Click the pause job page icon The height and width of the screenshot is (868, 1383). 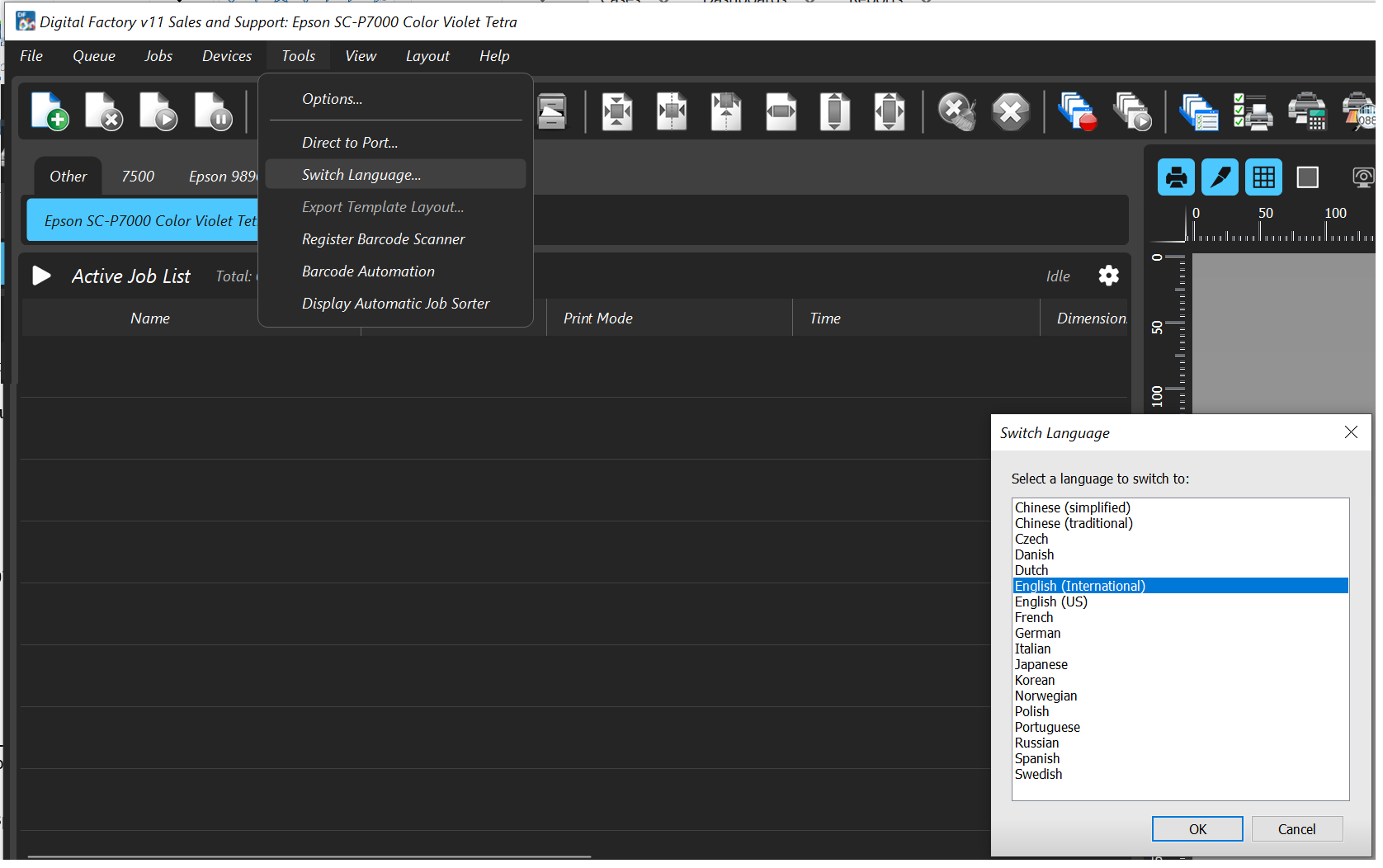pos(214,111)
